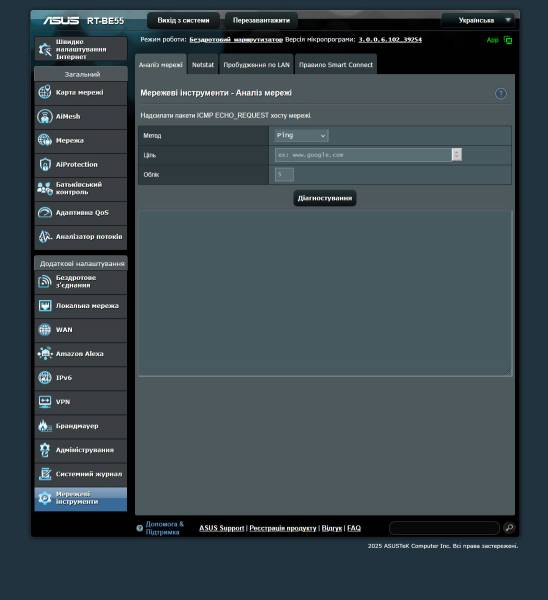
Task: Switch to Аналіз мережі tab
Action: (161, 64)
